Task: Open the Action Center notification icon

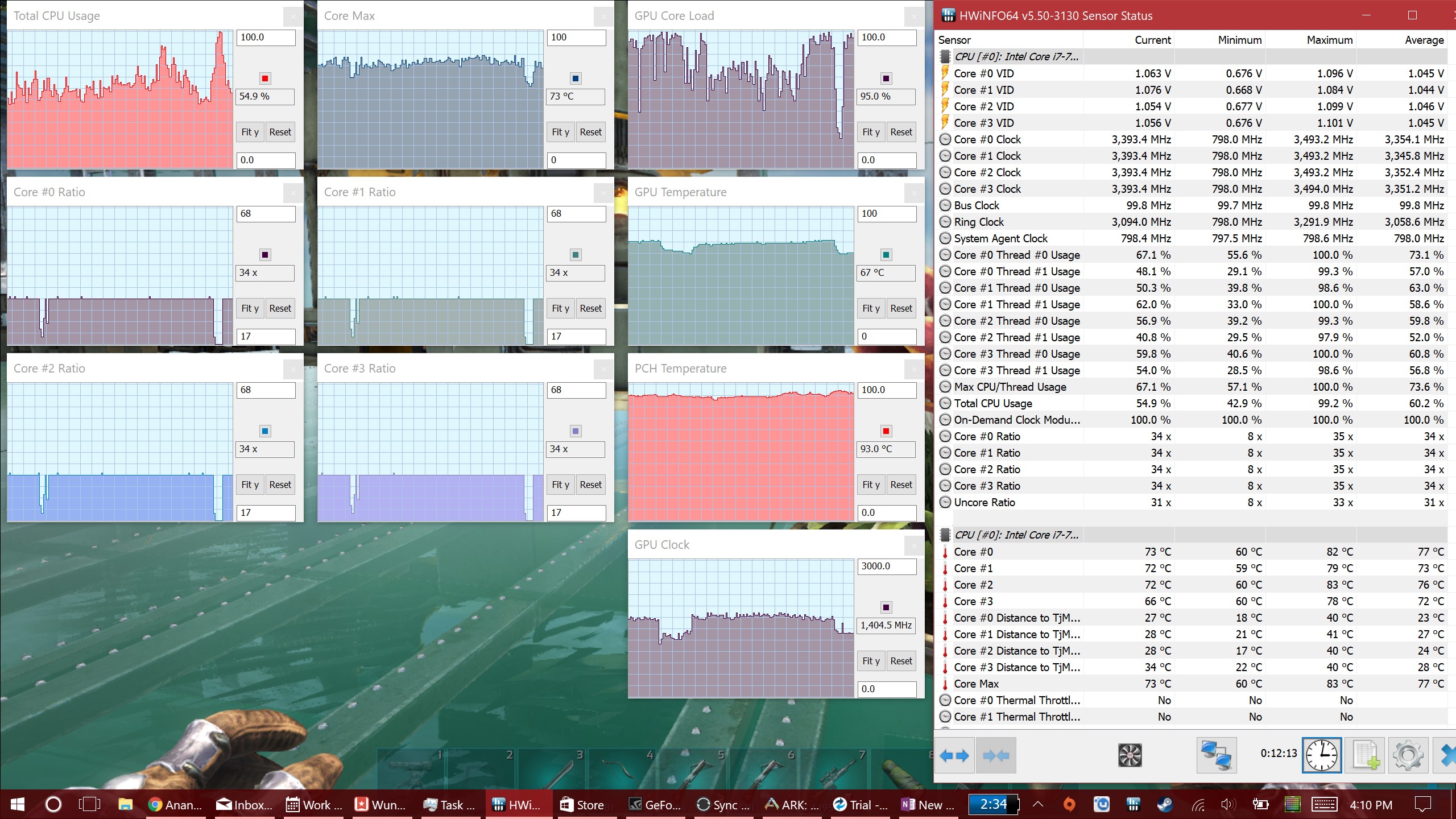Action: [x=1423, y=804]
